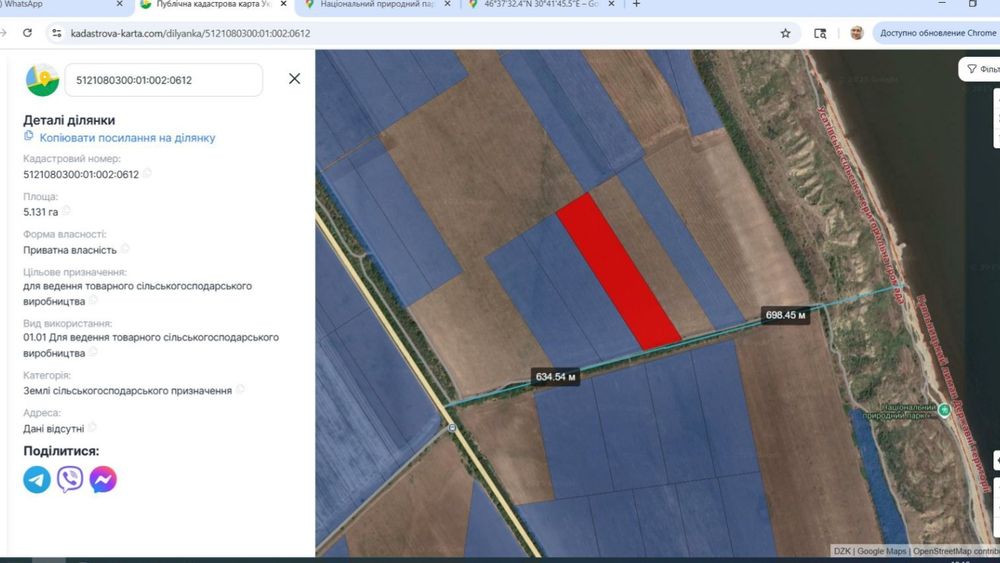Select the red highlighted parcel on map
Screen dimensions: 1000x563
(x=619, y=272)
